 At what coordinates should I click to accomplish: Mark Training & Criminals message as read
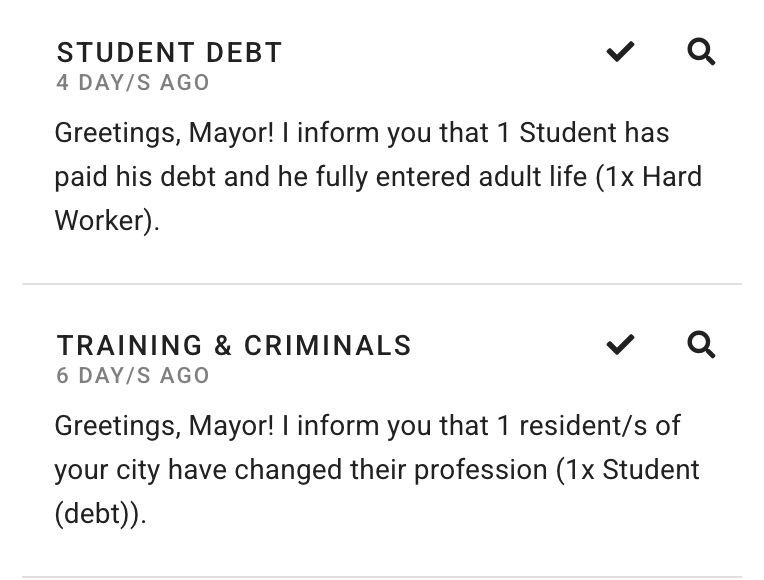pyautogui.click(x=620, y=345)
